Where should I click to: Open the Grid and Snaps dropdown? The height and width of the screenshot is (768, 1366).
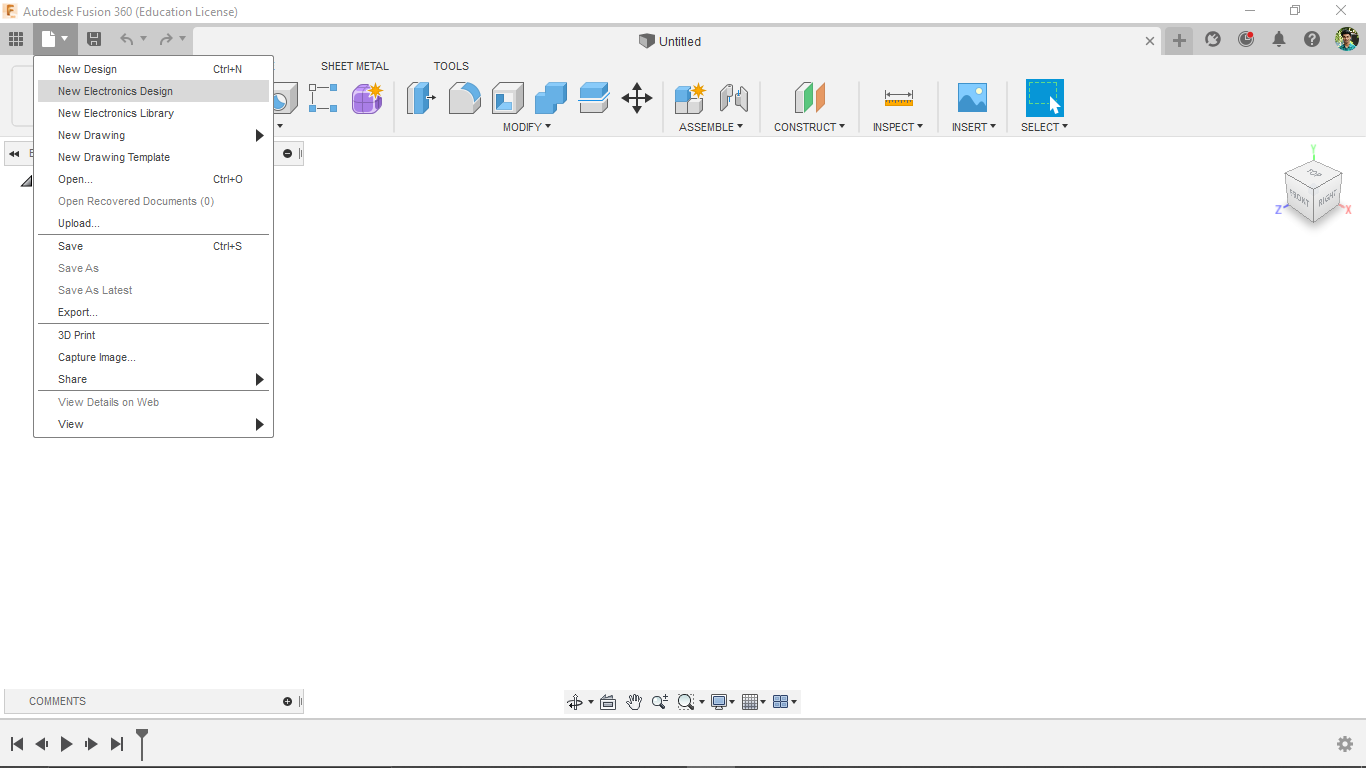click(754, 702)
